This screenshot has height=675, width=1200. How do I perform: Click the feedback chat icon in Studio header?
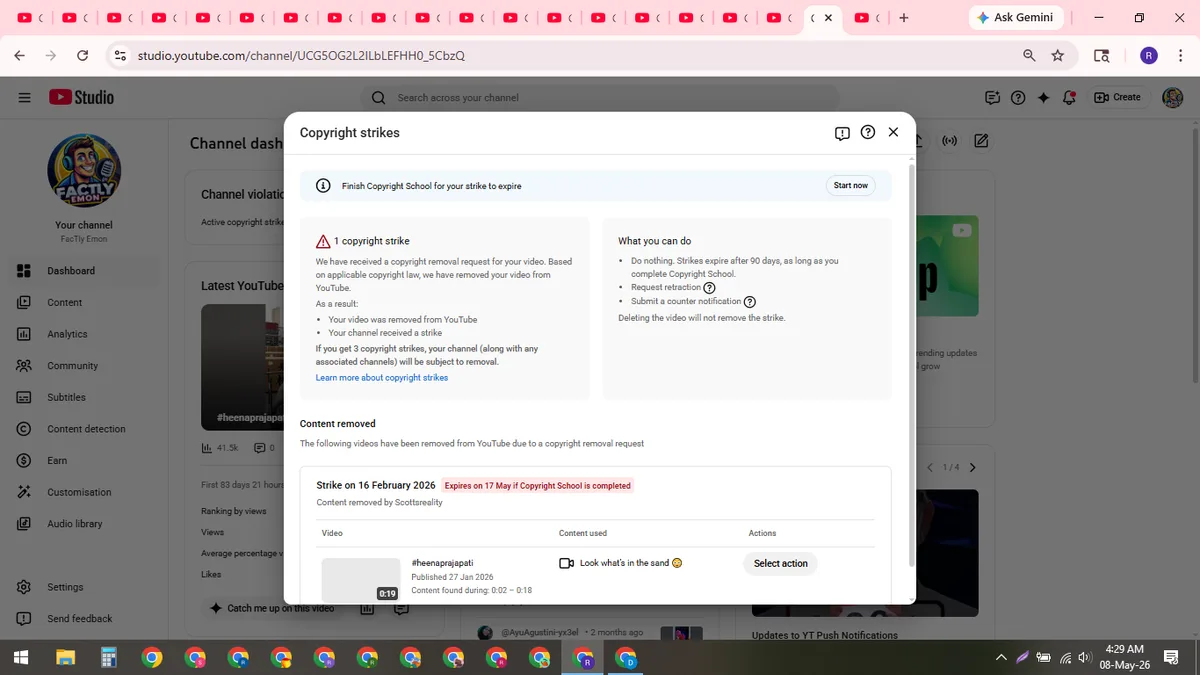click(x=992, y=97)
